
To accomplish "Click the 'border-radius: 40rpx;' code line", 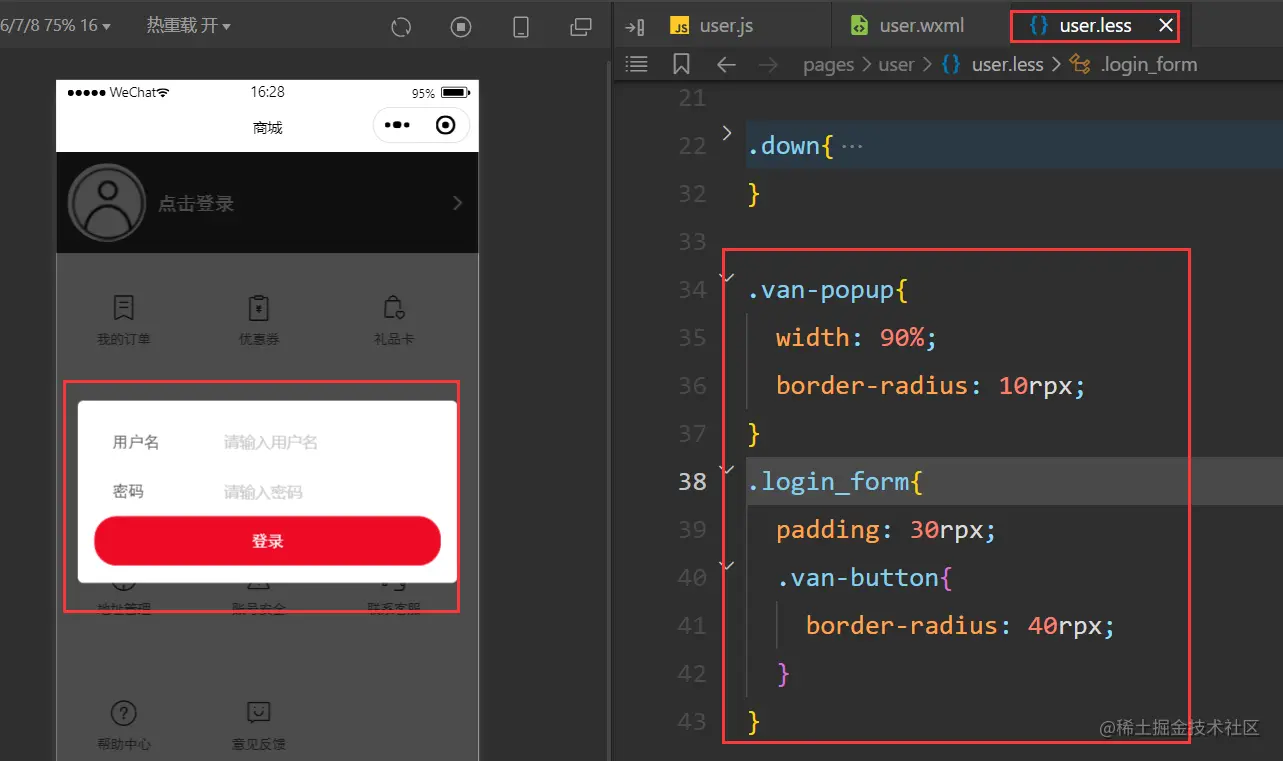I will [x=960, y=625].
